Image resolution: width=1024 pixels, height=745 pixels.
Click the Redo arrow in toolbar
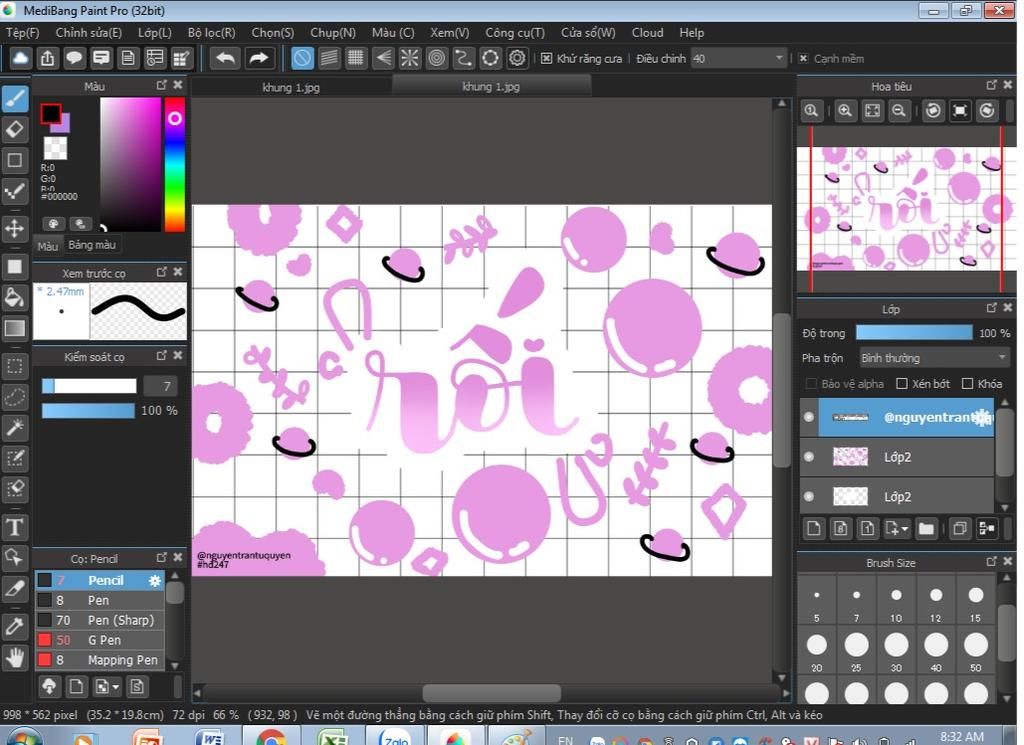(259, 58)
